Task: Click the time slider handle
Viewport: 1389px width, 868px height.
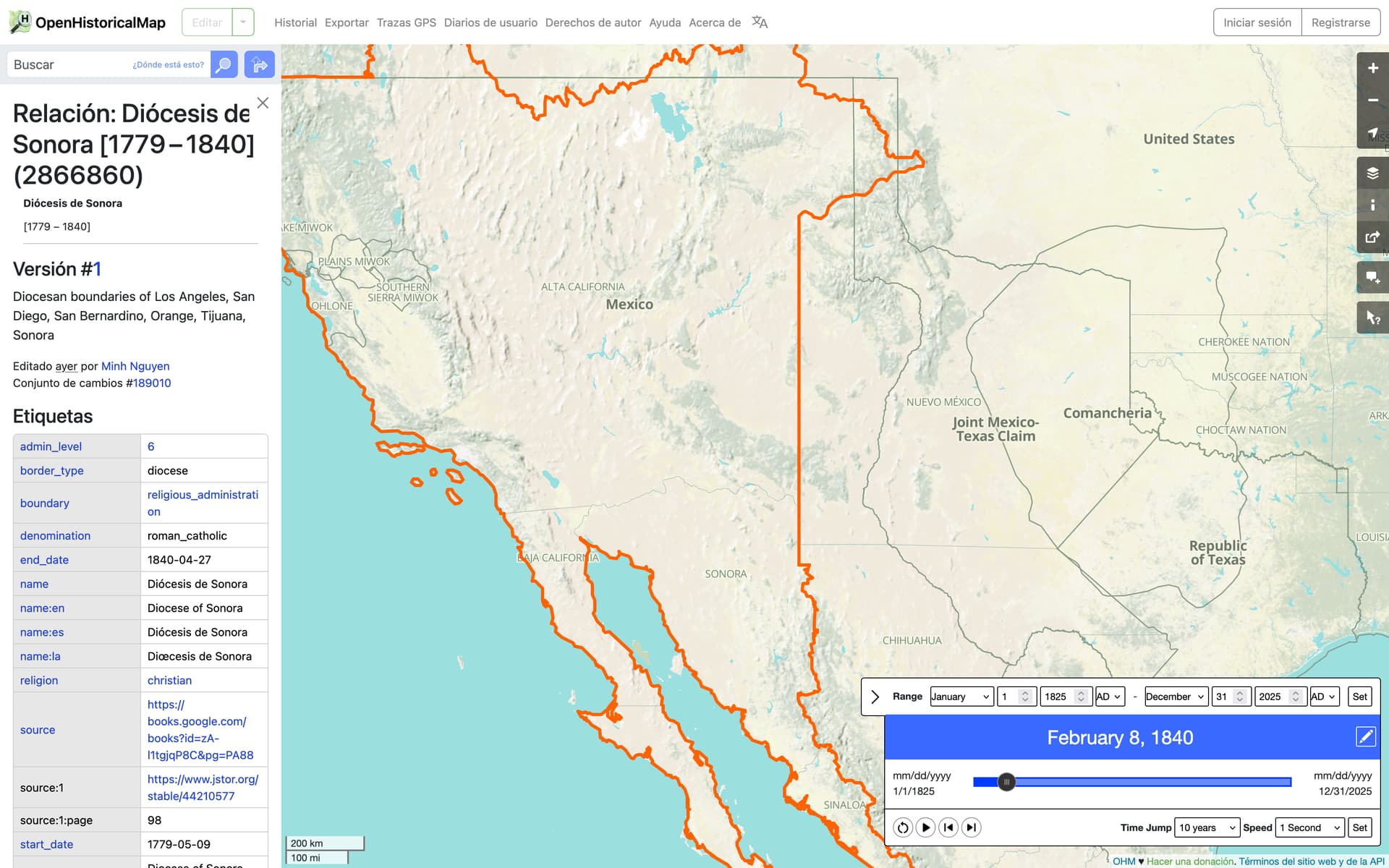Action: coord(1006,782)
